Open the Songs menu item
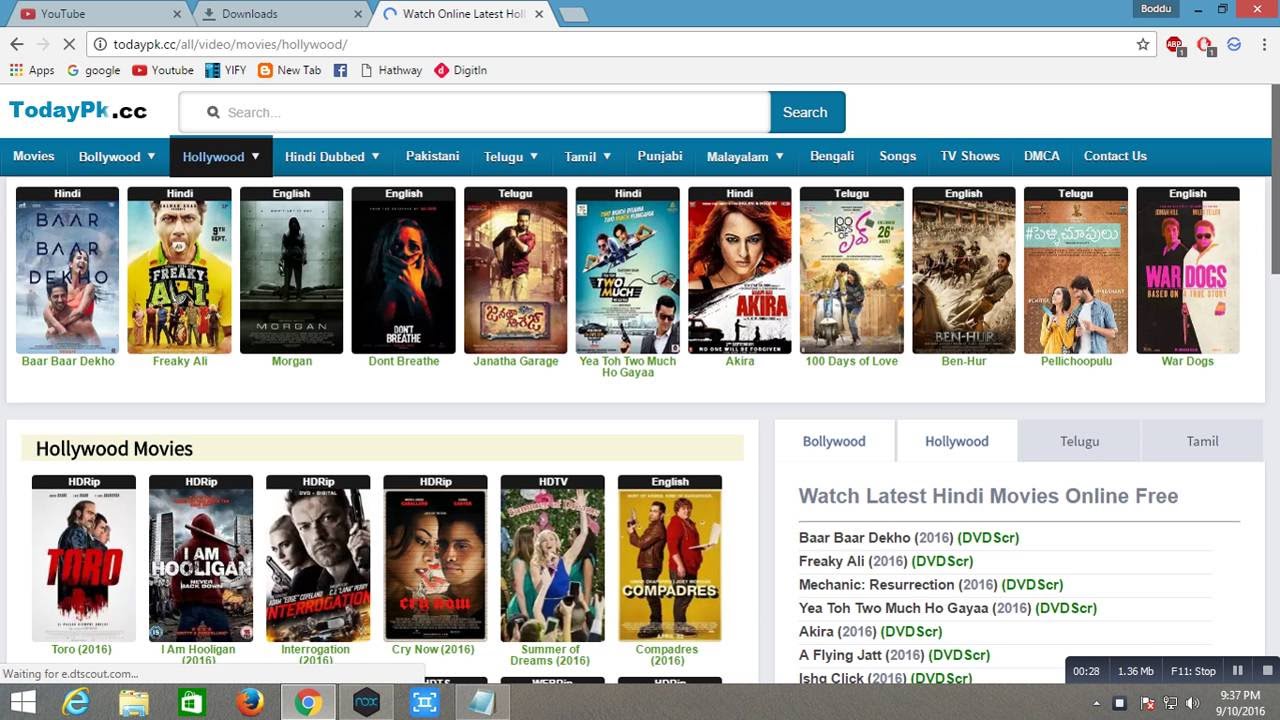1280x720 pixels. click(x=897, y=156)
